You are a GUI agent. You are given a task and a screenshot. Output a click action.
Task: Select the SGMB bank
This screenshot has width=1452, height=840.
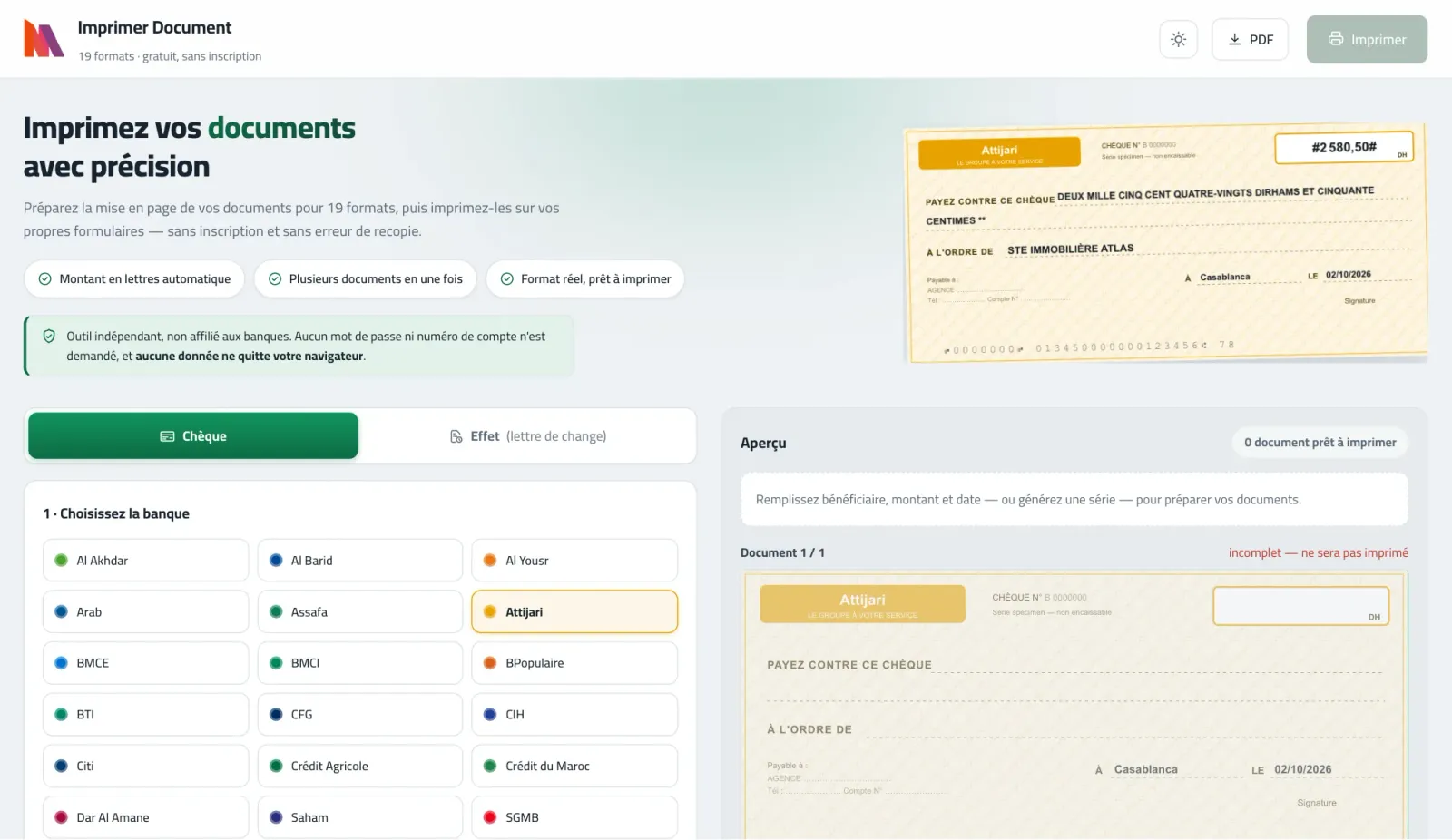pos(574,817)
